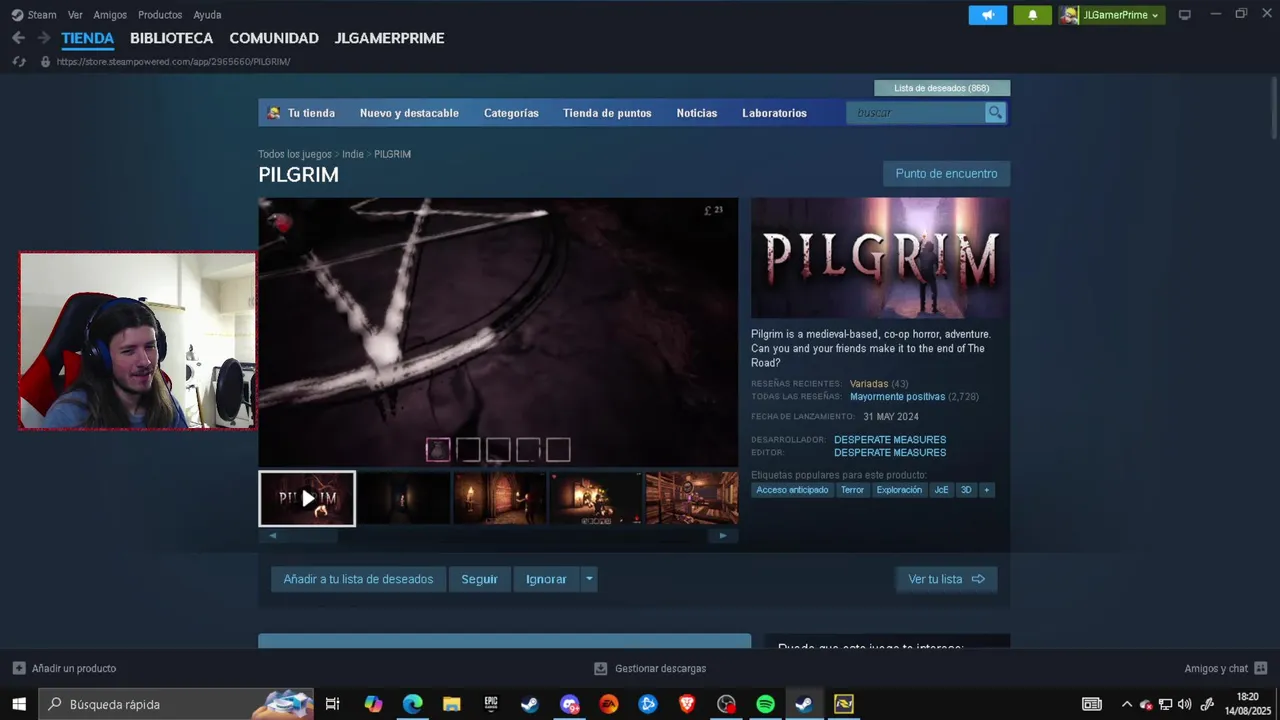The image size is (1280, 720).
Task: Click the Terror tag
Action: click(x=852, y=490)
